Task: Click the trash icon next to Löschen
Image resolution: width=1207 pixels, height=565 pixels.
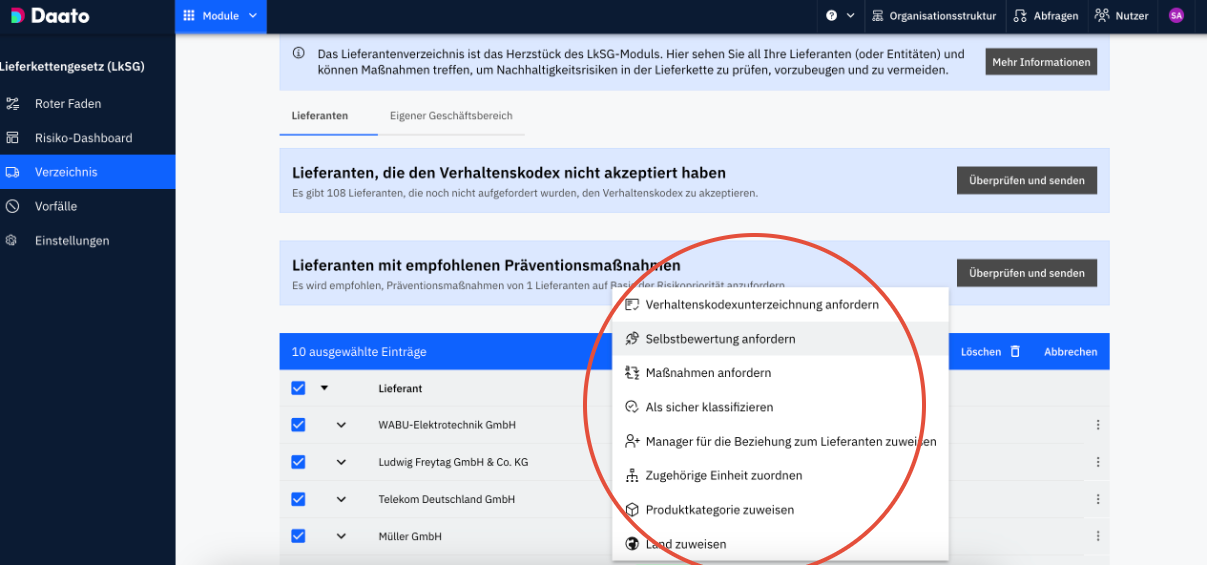Action: pos(1015,352)
